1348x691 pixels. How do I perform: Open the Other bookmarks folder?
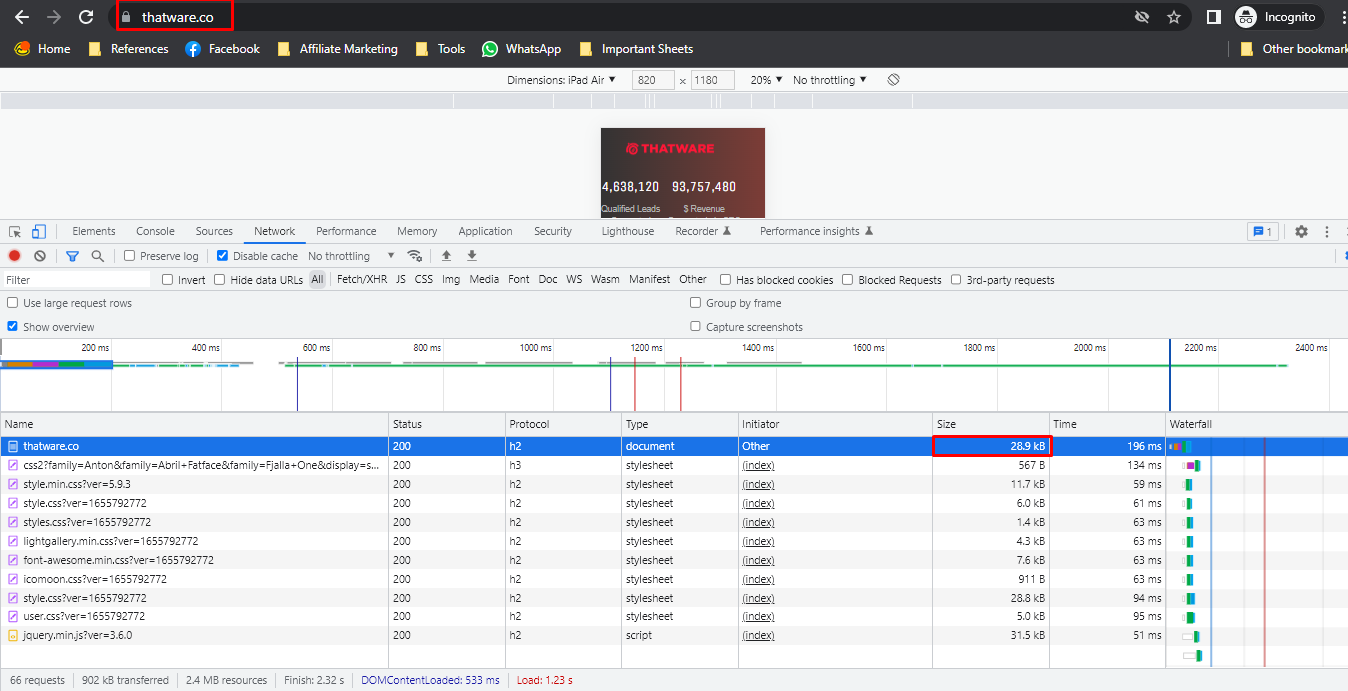1293,49
